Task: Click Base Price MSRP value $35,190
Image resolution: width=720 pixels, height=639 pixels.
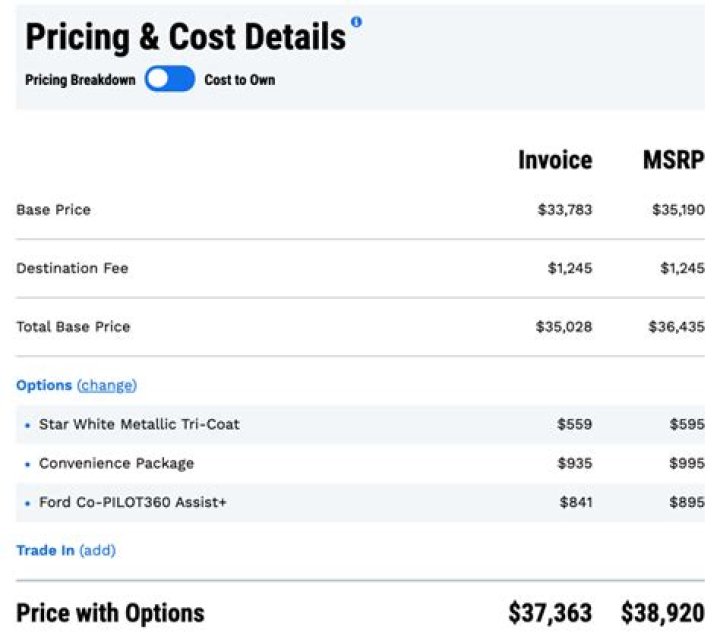Action: click(x=678, y=210)
